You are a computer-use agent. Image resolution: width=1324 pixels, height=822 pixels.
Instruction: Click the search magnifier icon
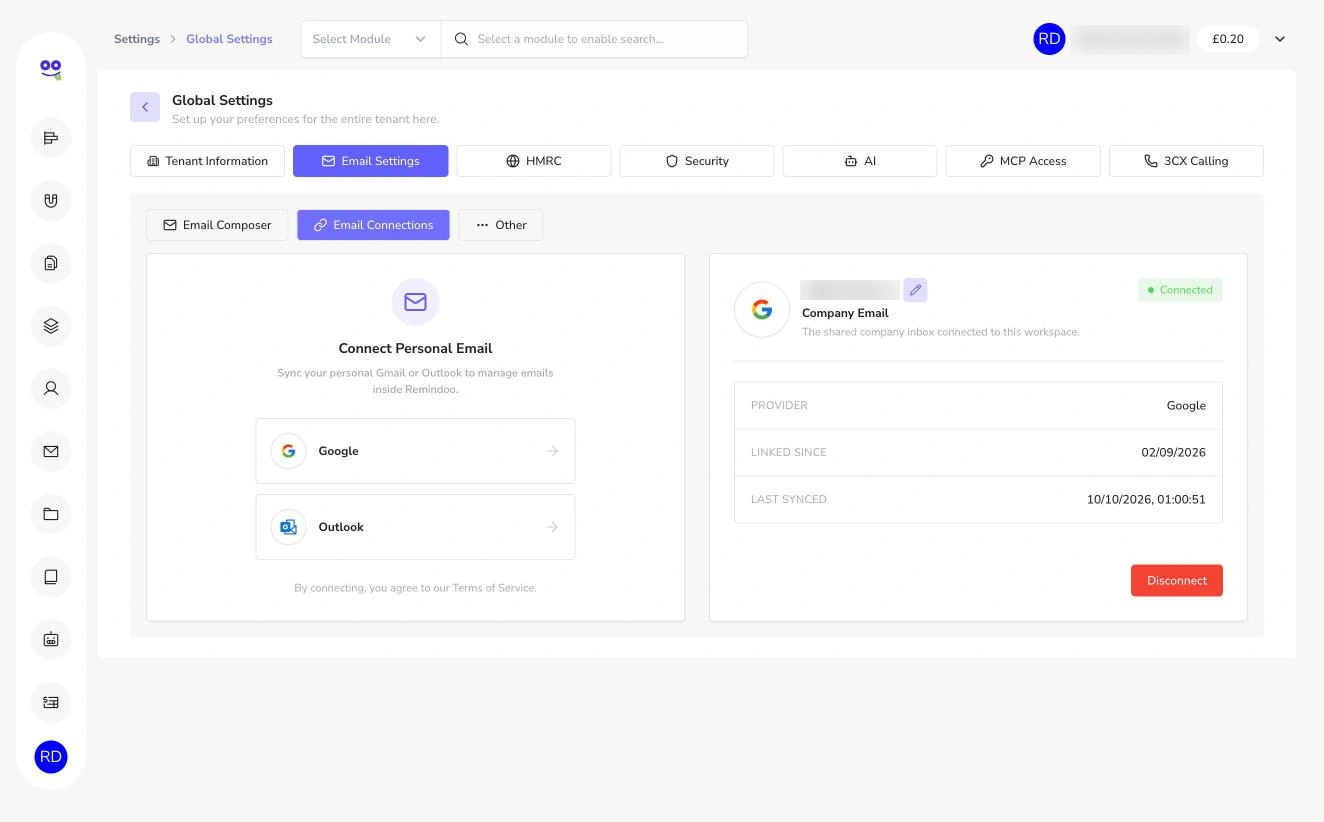(x=461, y=39)
